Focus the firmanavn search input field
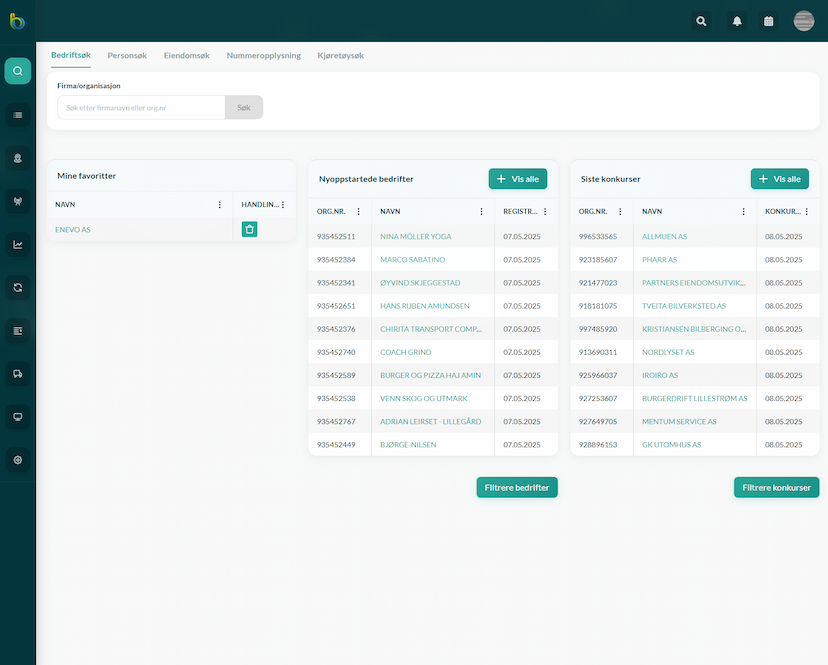Viewport: 828px width, 665px height. click(x=141, y=108)
